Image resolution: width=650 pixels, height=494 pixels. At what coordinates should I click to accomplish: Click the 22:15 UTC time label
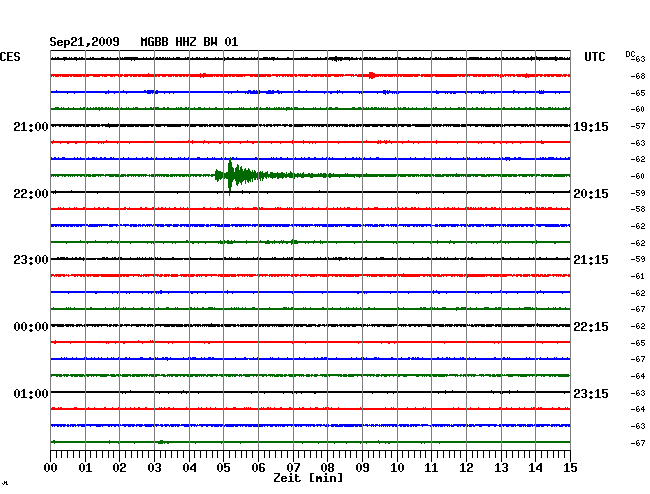(591, 327)
